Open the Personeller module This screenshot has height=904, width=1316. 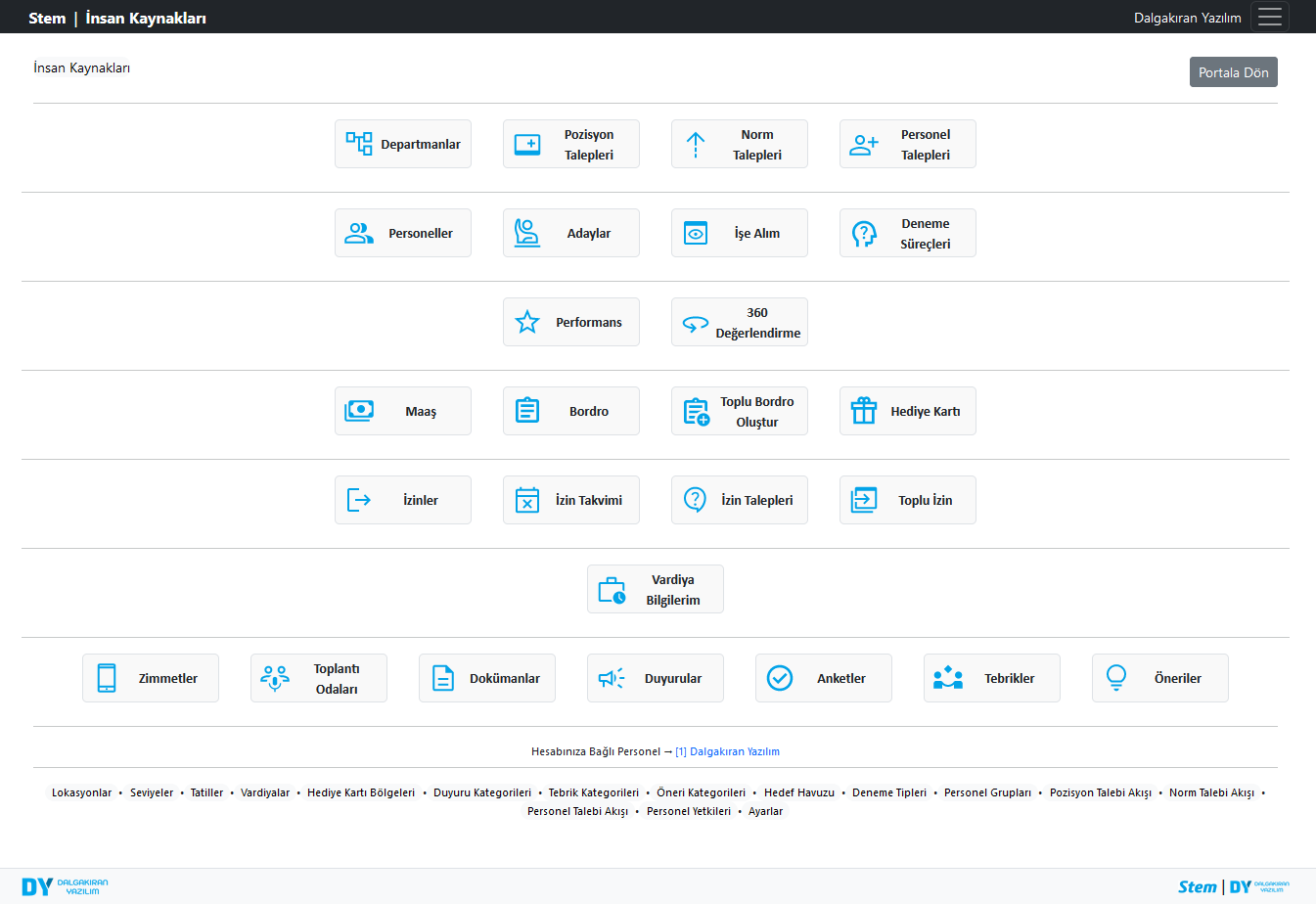click(403, 233)
